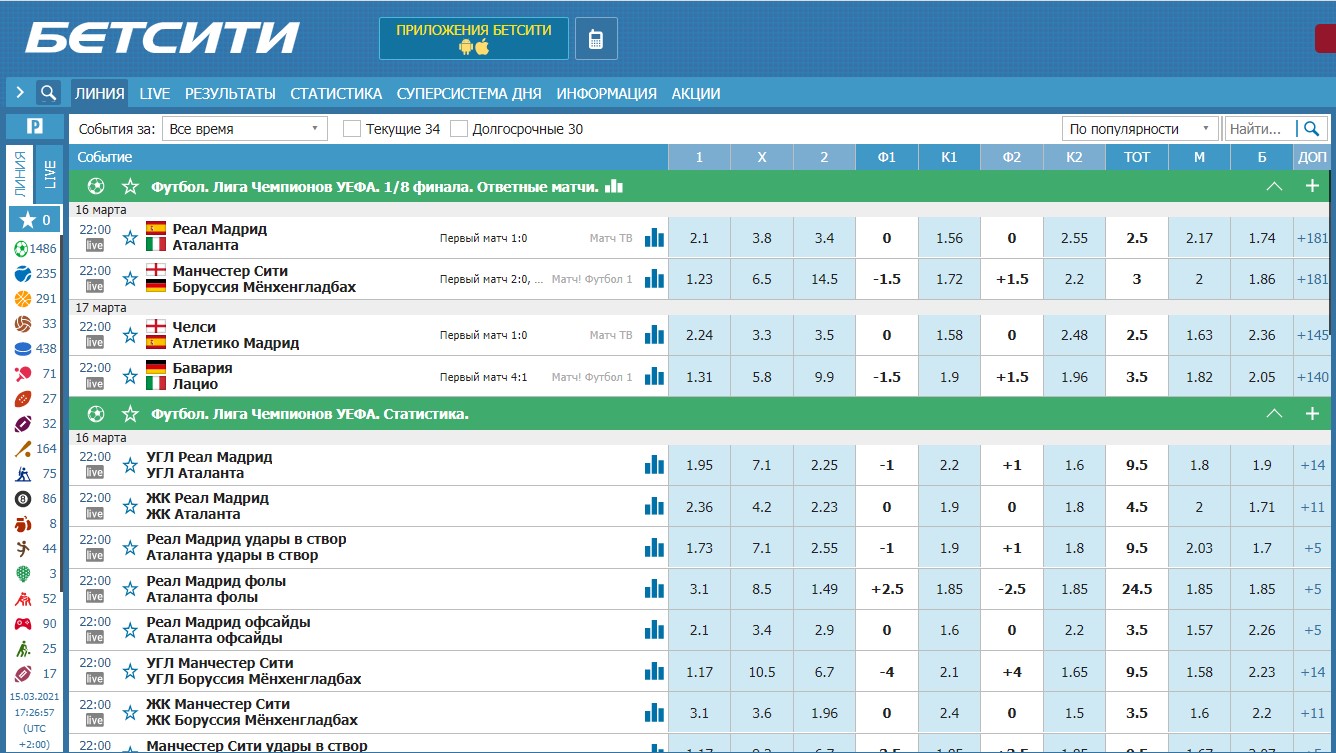Select the billiards 8-ball icon with 86 events
This screenshot has height=753, width=1336.
pos(22,499)
